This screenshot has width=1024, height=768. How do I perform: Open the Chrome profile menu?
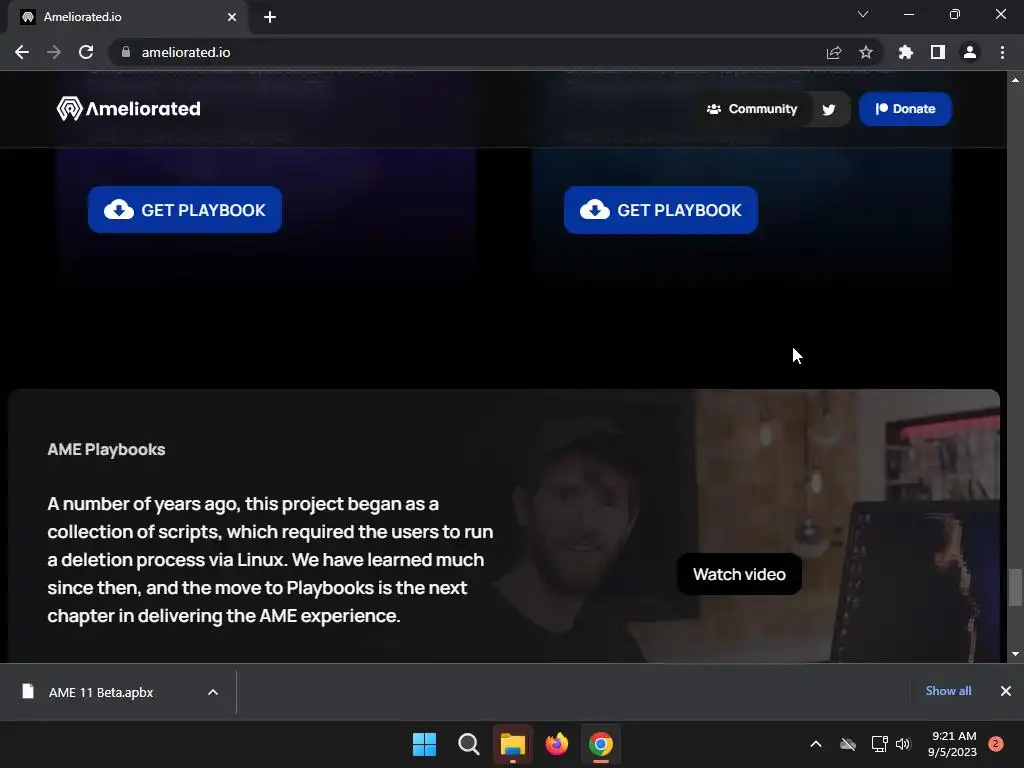970,52
